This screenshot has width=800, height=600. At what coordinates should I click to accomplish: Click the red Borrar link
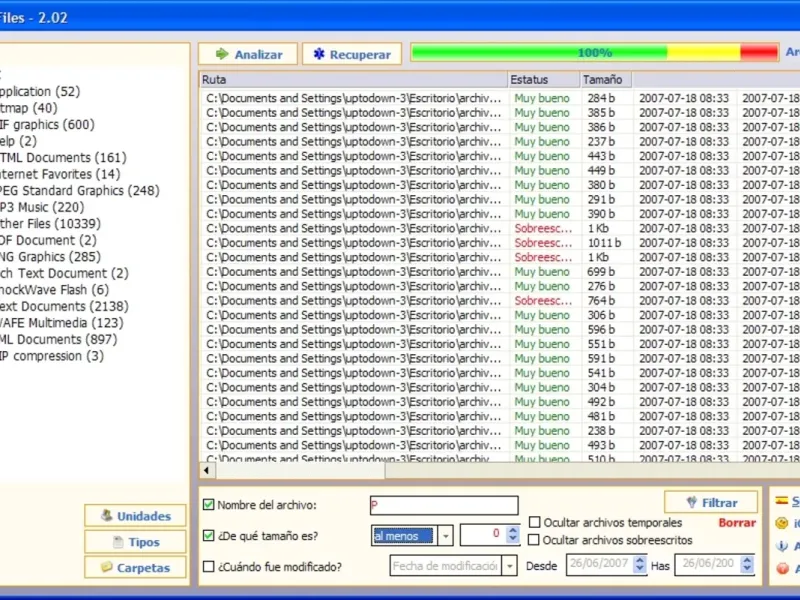737,522
